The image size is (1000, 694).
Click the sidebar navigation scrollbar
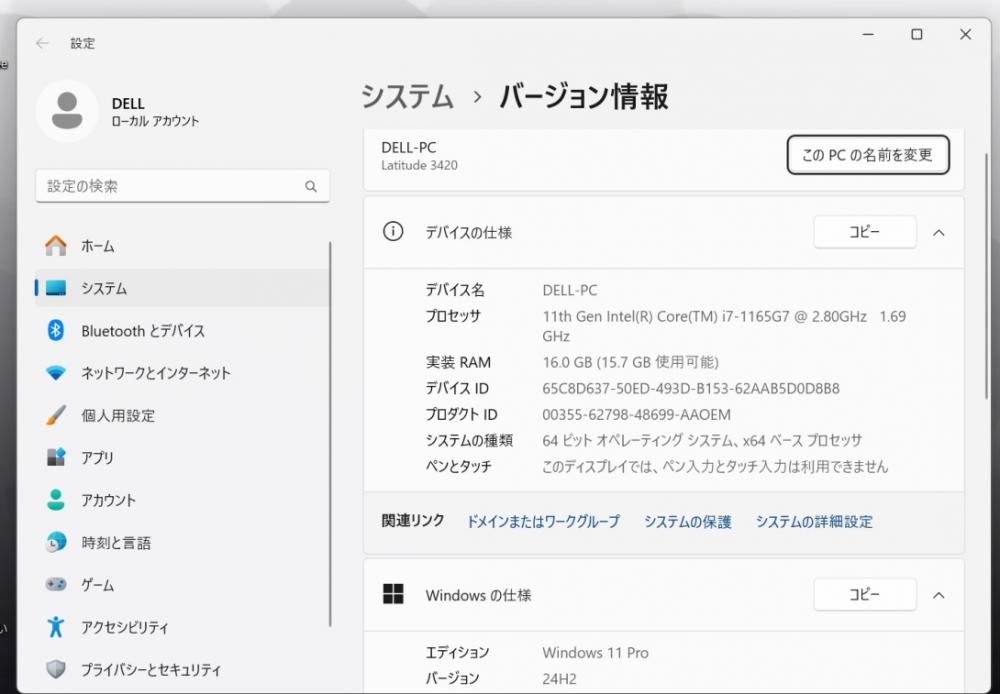330,434
